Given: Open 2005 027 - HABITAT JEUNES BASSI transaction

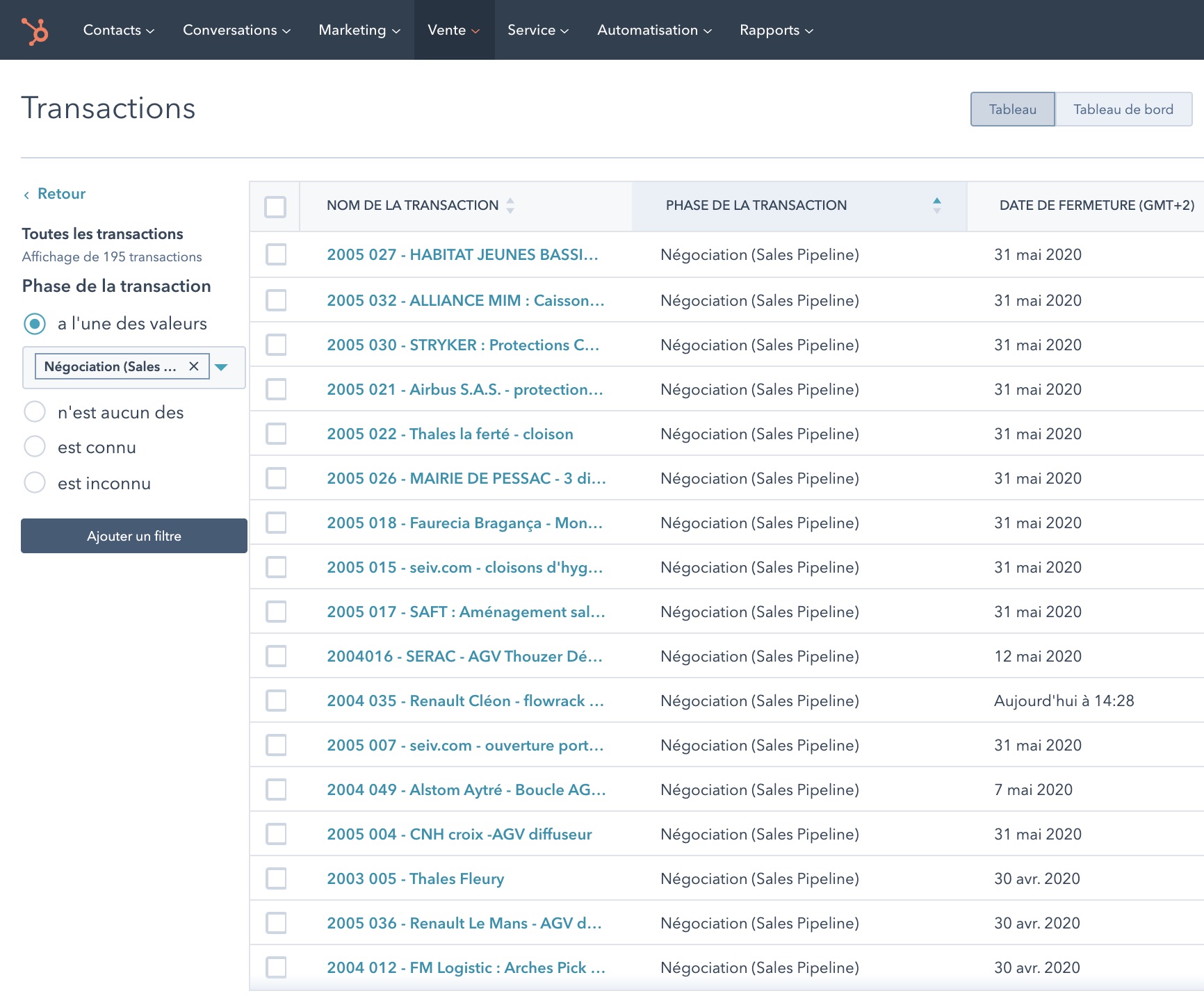Looking at the screenshot, I should coord(462,254).
